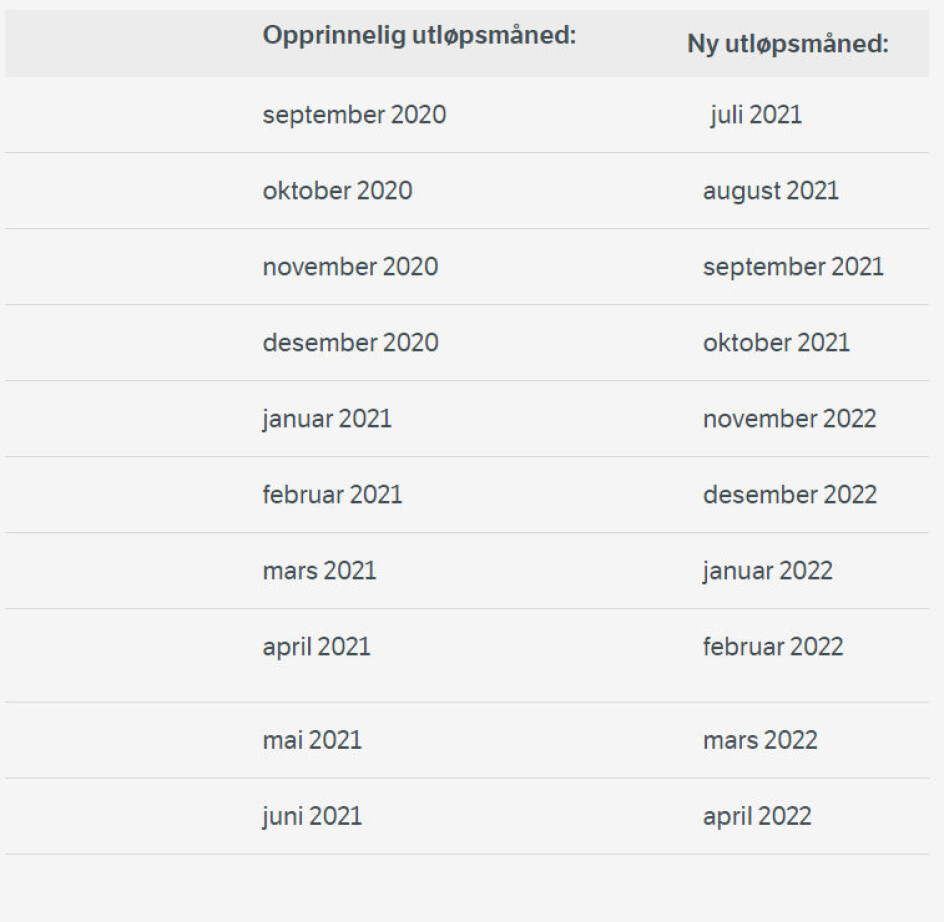The image size is (944, 922).
Task: Select the 'april 2021' cell
Action: (316, 647)
